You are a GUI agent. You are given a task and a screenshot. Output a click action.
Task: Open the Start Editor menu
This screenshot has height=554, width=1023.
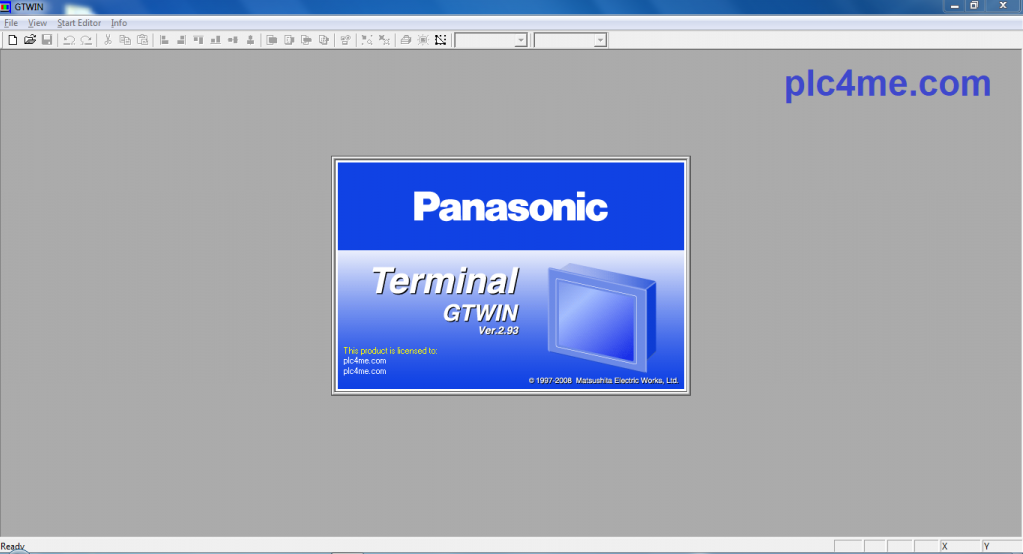pos(78,22)
